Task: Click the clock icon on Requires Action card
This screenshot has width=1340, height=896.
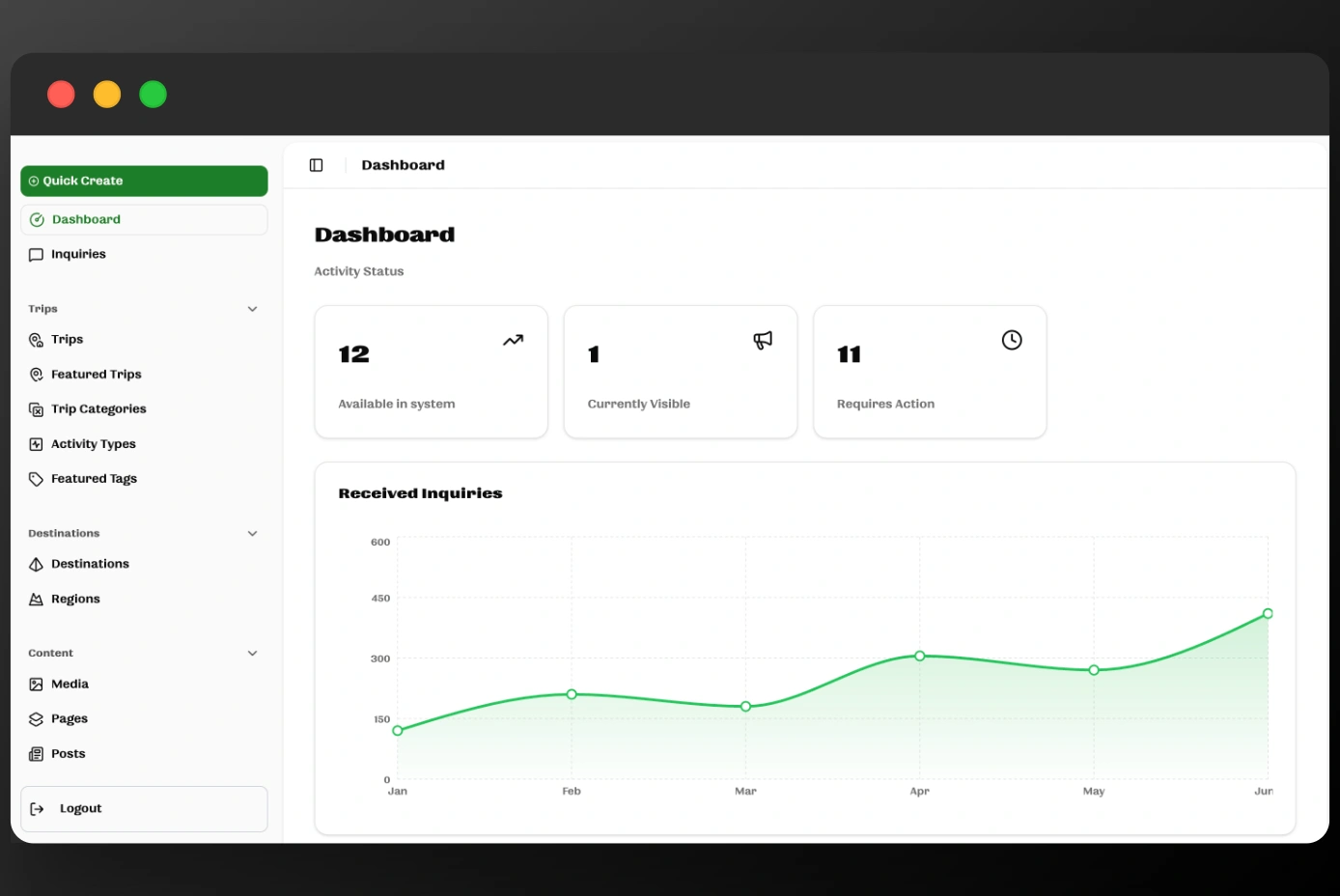Action: coord(1012,340)
